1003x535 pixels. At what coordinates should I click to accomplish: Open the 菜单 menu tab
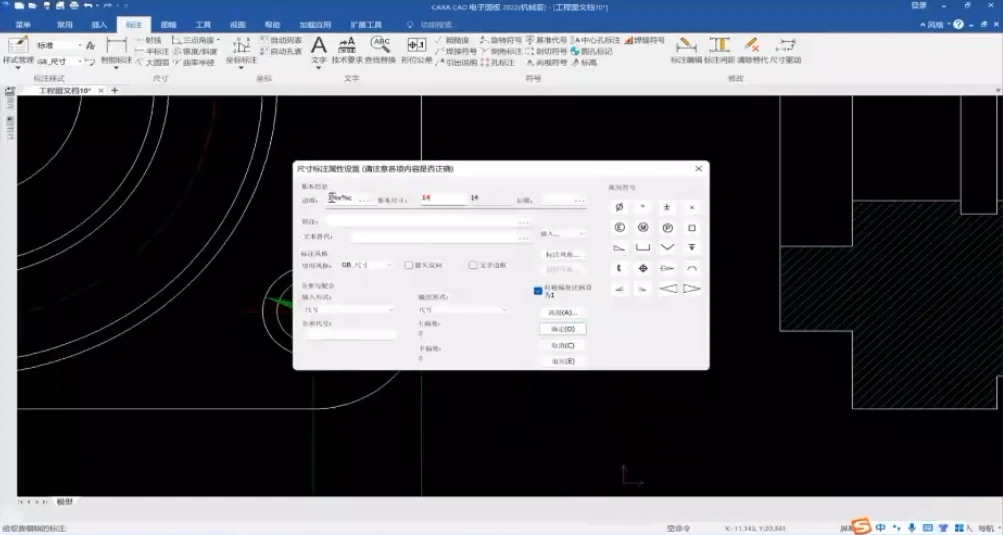23,24
